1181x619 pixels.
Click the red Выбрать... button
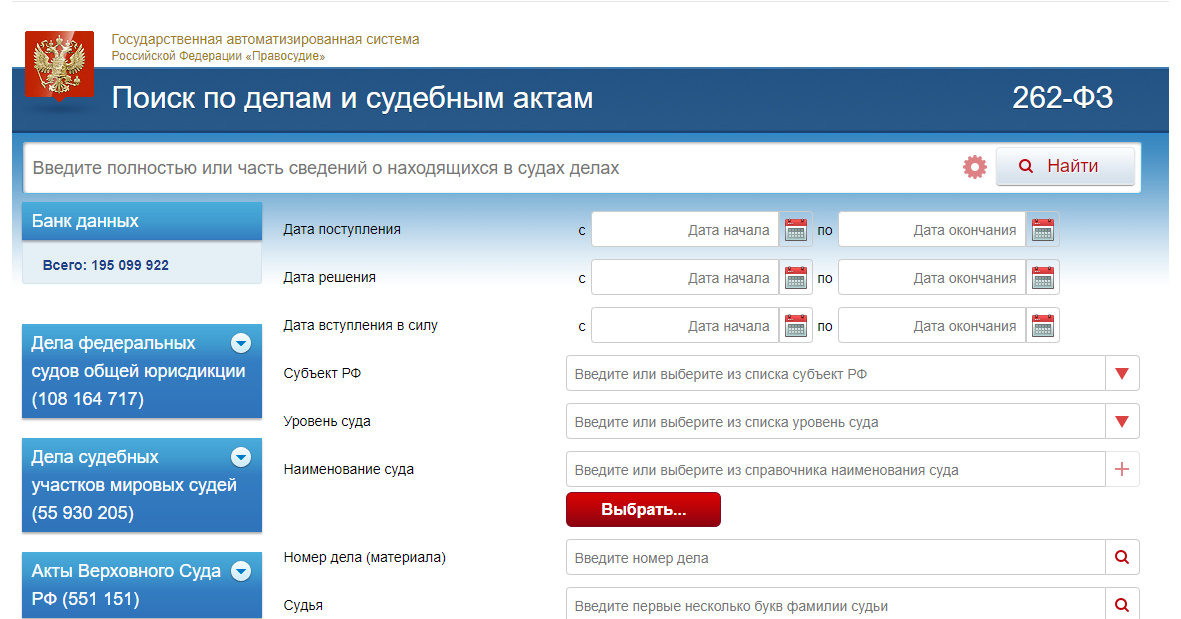[643, 509]
